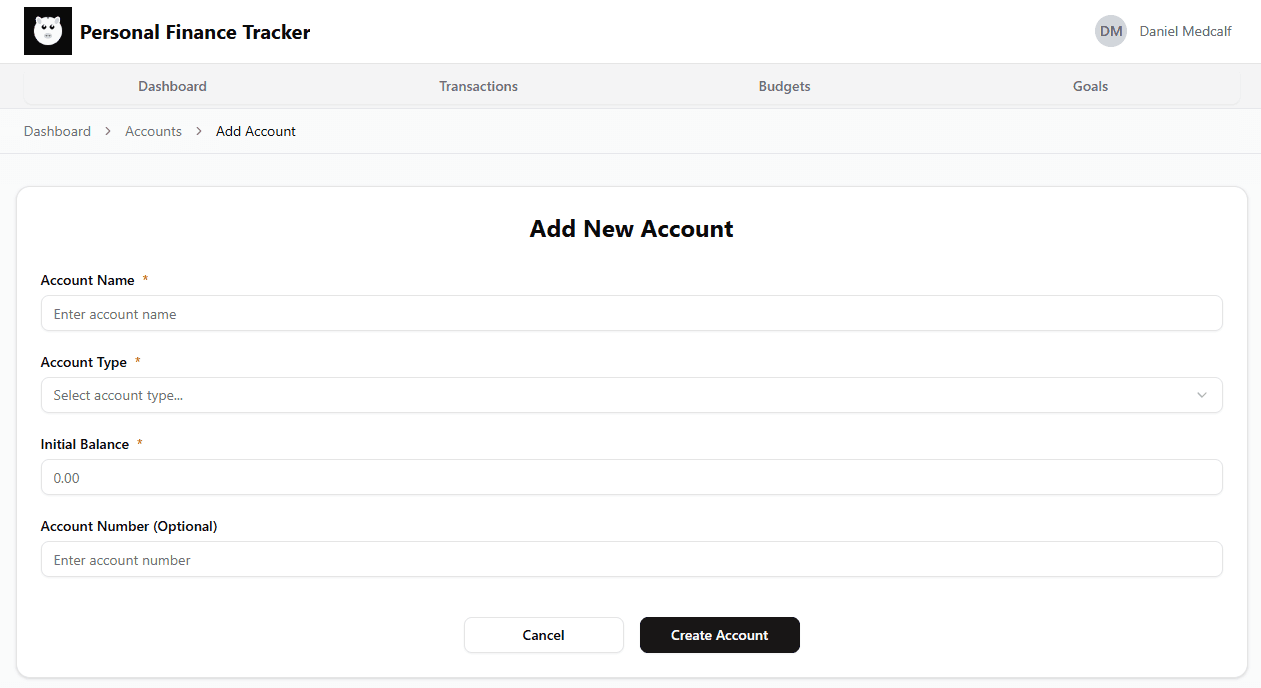Open the Dashboard tab

172,86
